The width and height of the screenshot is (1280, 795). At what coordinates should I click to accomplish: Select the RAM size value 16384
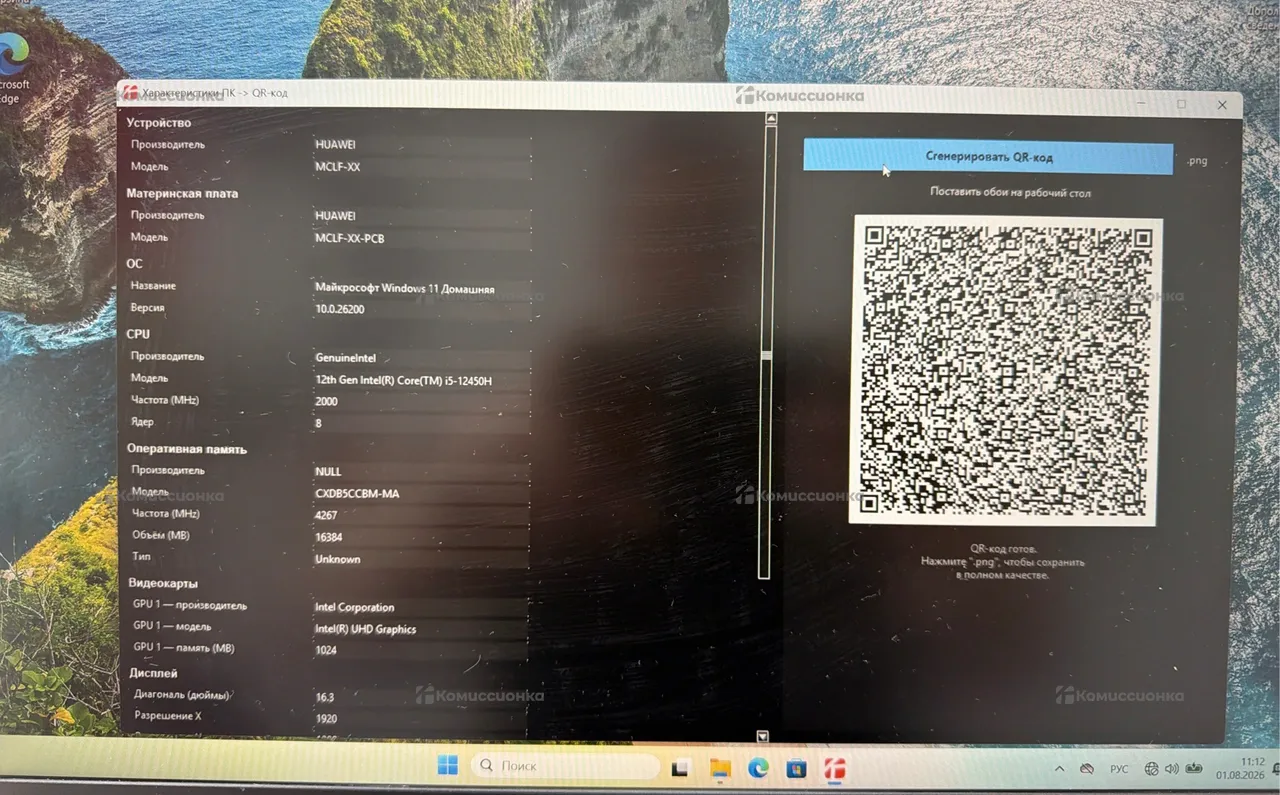(329, 537)
